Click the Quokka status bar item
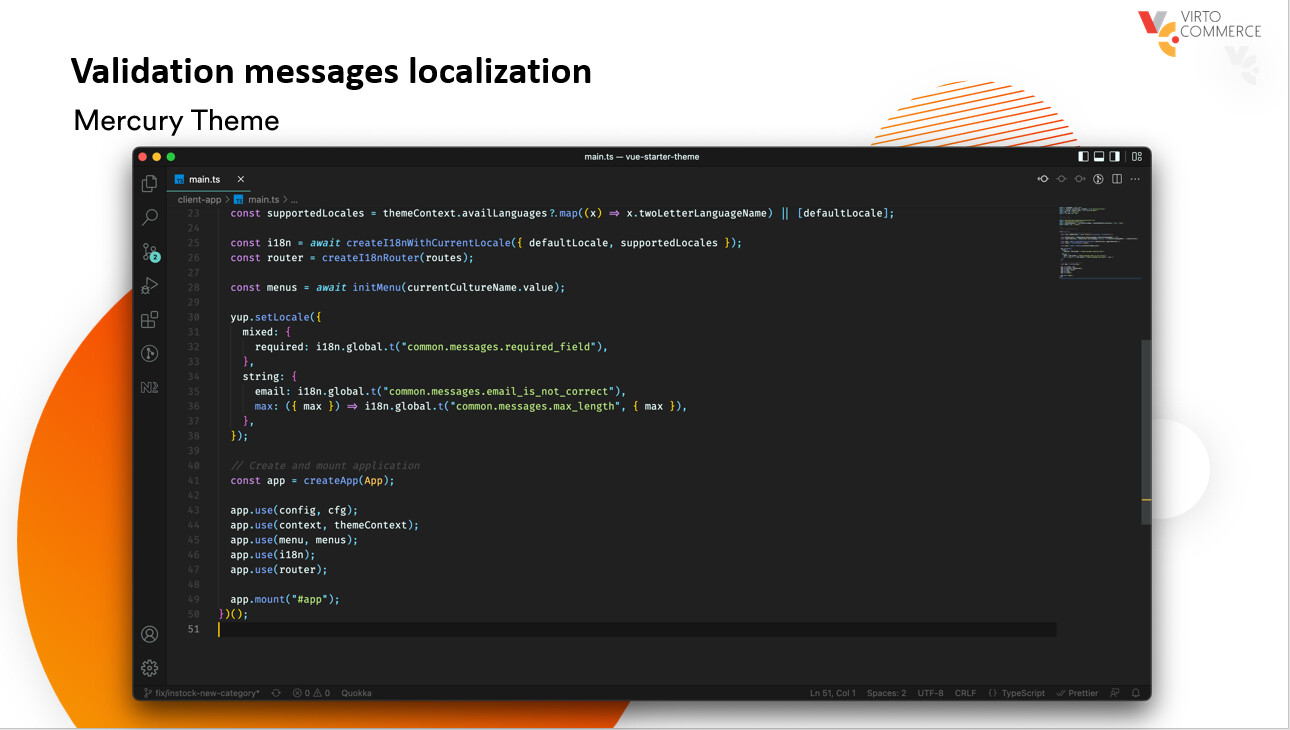 point(357,693)
